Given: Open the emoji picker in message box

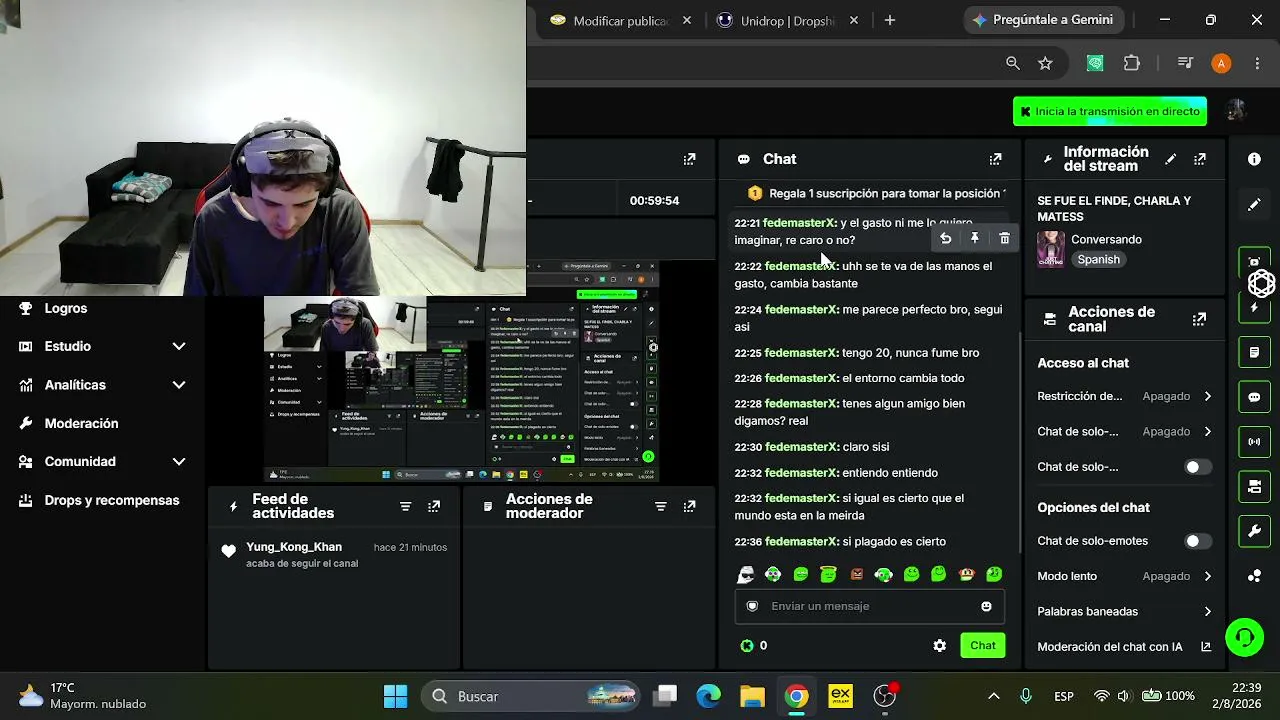Looking at the screenshot, I should coord(986,606).
